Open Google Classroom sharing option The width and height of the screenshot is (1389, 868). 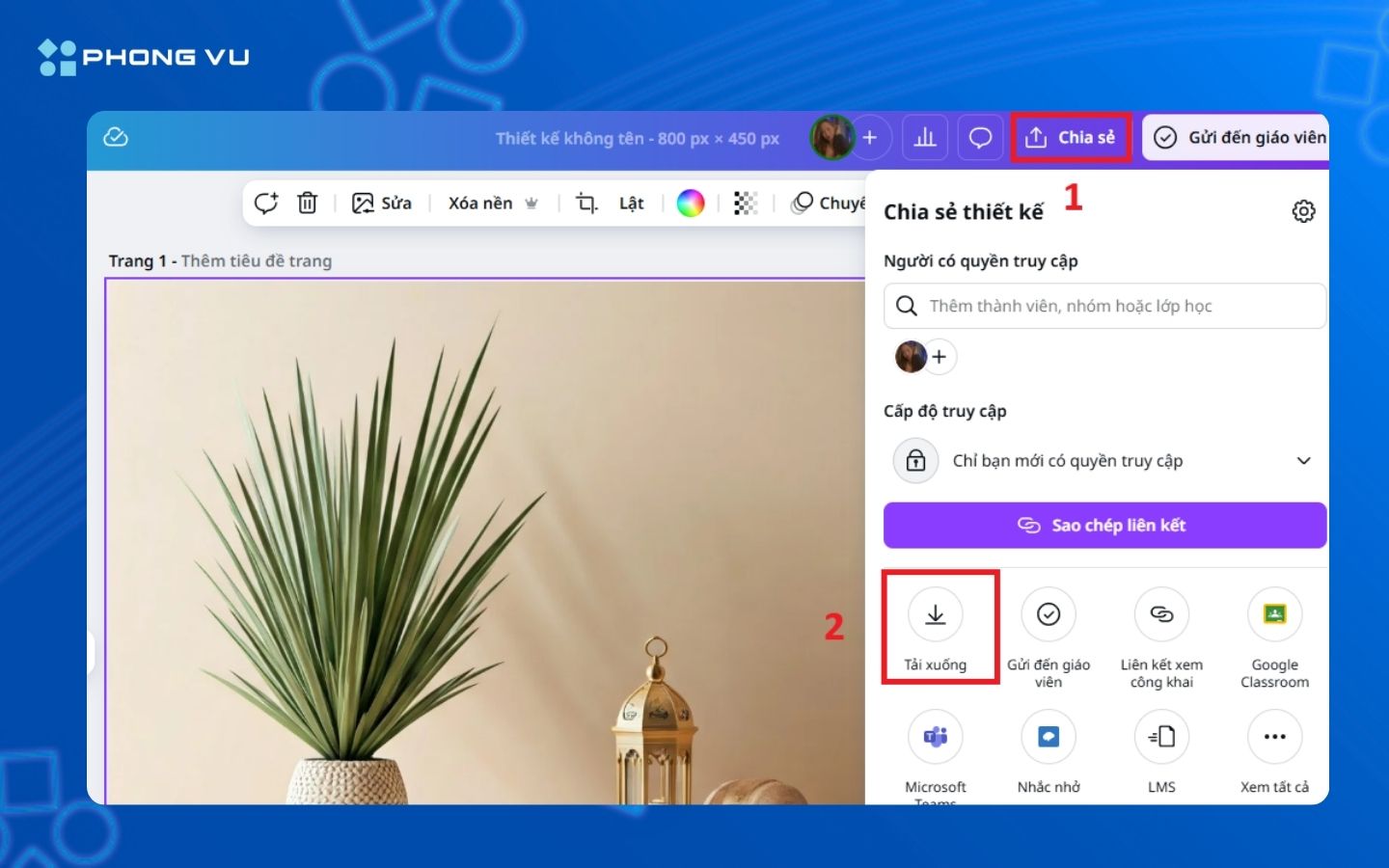[1274, 614]
